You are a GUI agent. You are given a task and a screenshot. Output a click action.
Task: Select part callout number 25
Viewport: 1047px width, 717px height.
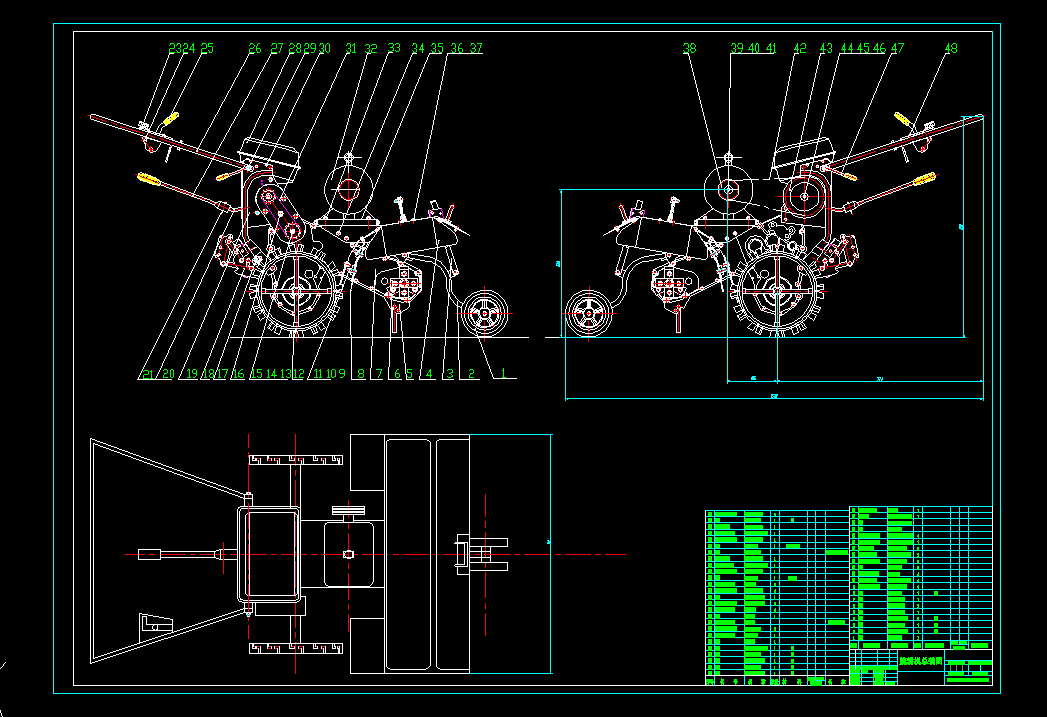point(207,48)
